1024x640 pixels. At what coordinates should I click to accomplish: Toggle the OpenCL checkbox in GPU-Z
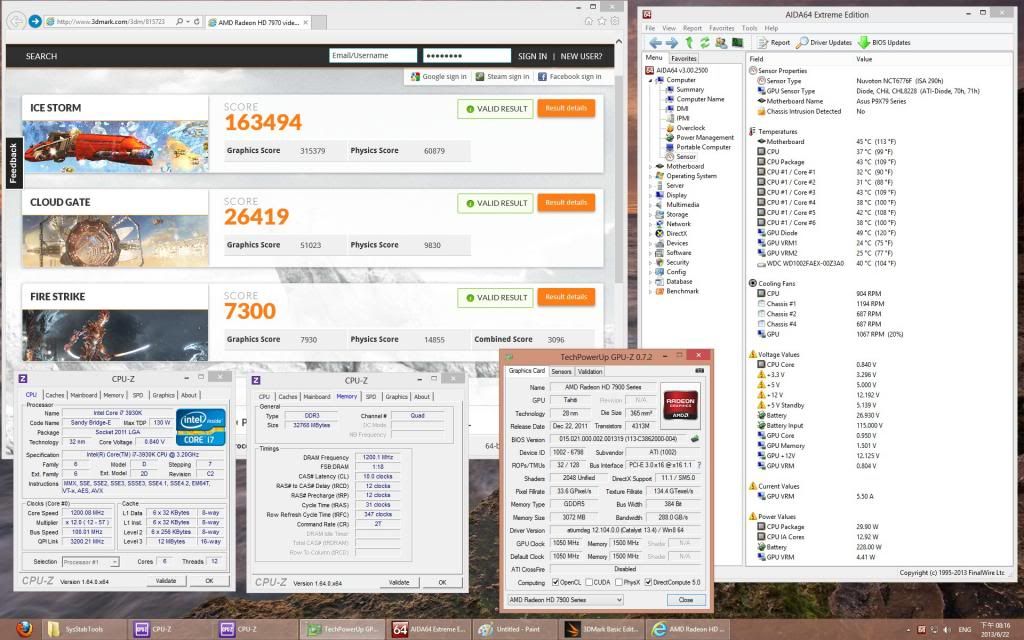tap(556, 583)
